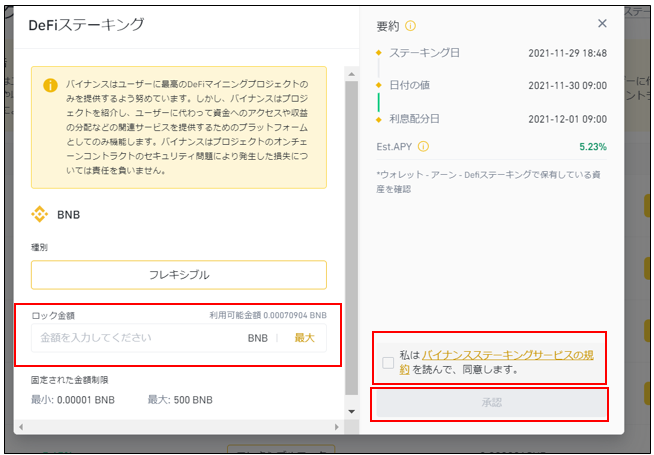Click the staking date 2021-11-29 18:48
The width and height of the screenshot is (654, 455).
click(x=567, y=53)
